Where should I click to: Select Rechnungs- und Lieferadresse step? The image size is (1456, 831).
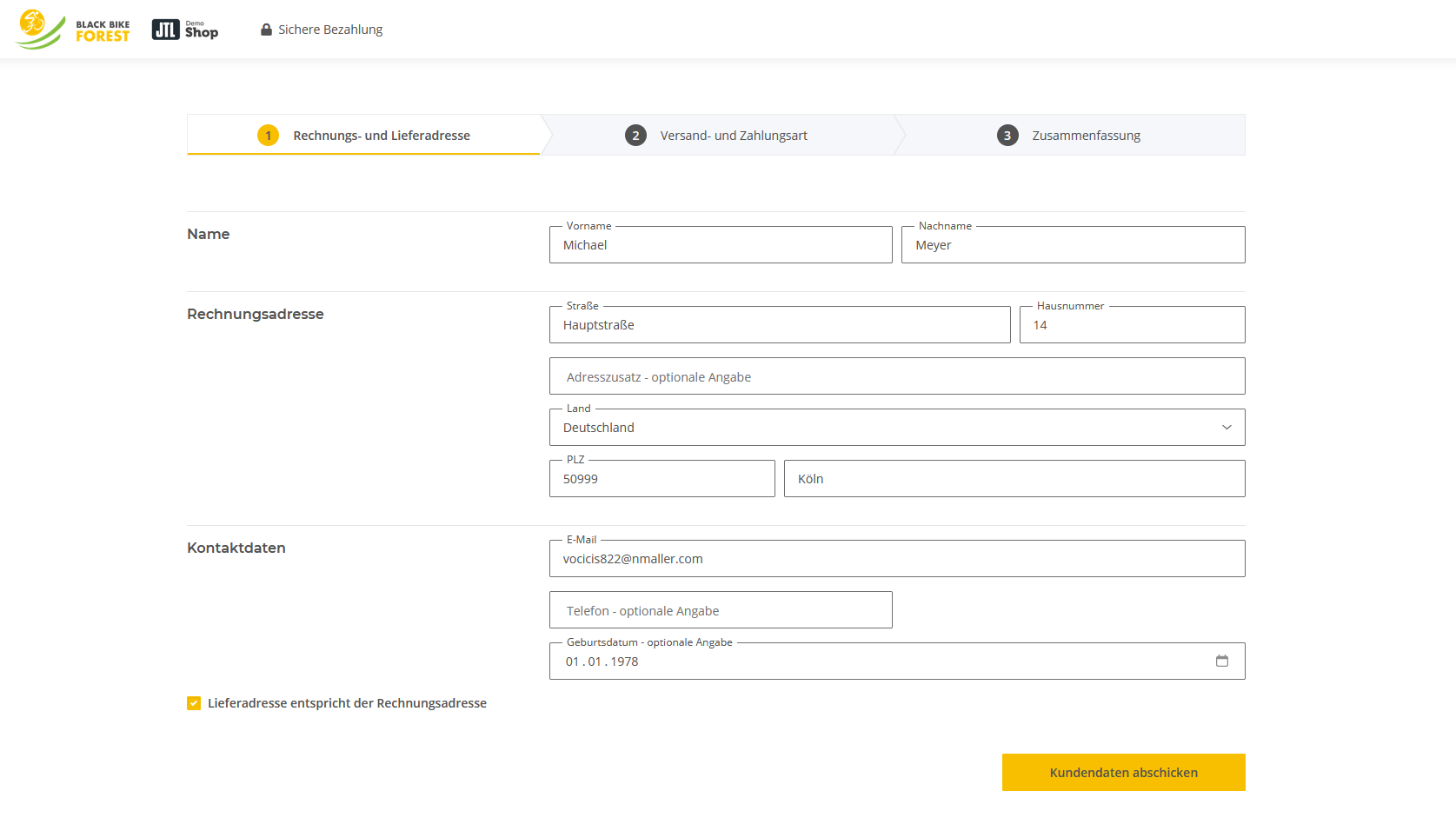381,136
